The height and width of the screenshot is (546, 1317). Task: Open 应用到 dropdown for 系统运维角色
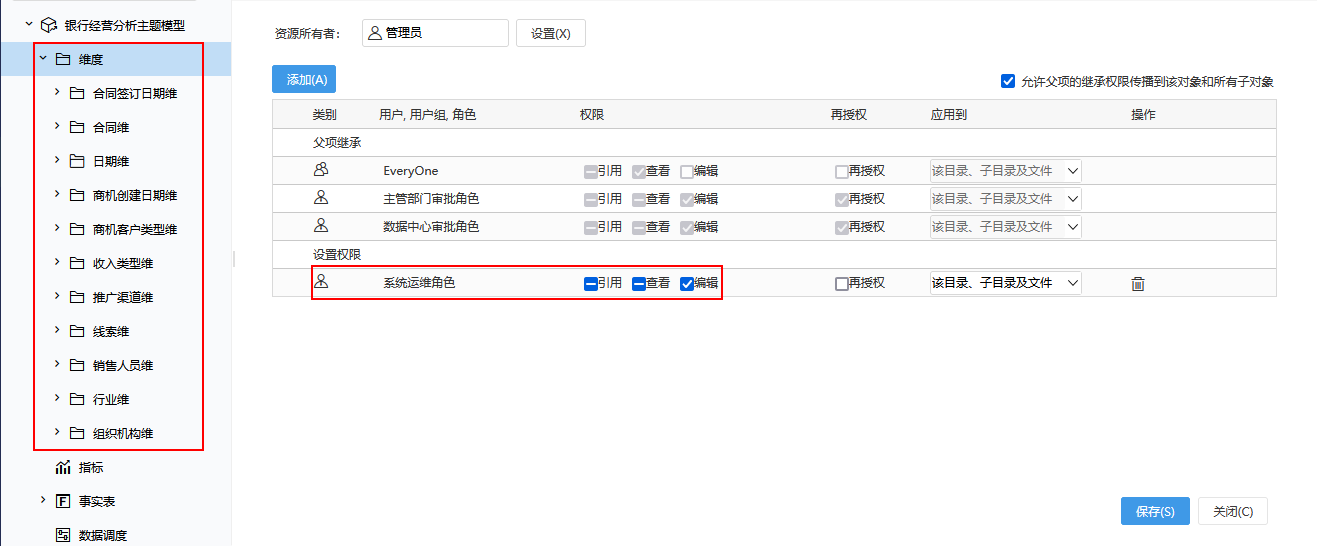[x=1006, y=283]
